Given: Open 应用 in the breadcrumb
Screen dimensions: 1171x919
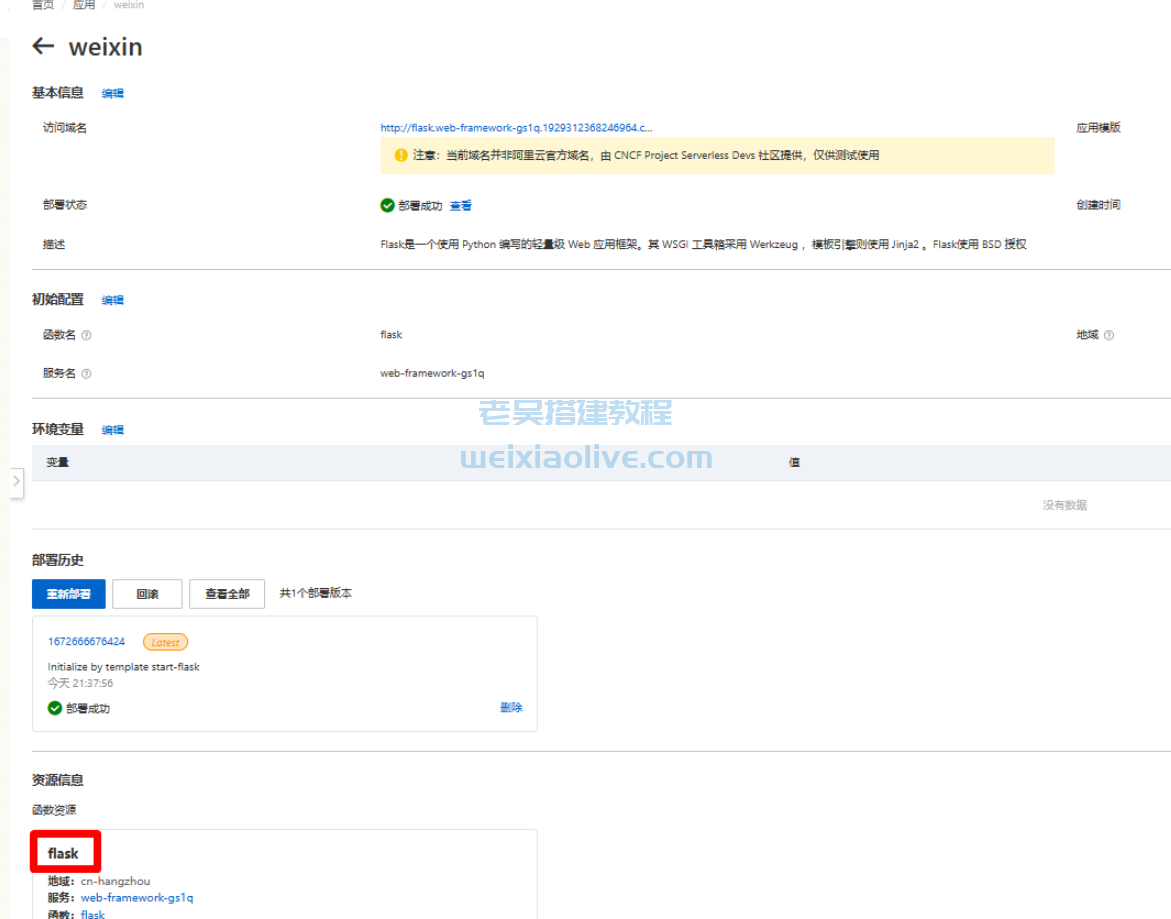Looking at the screenshot, I should [84, 5].
